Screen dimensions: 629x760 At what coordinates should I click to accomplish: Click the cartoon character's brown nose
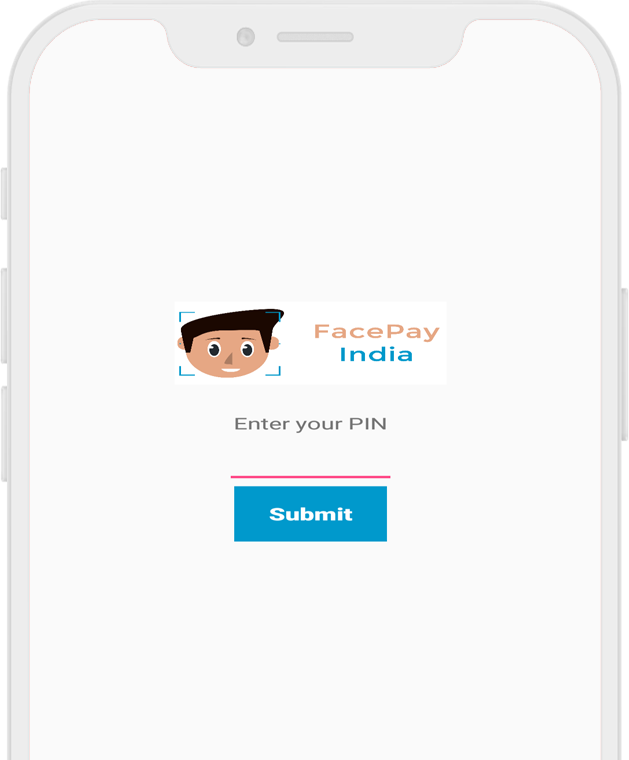(229, 359)
